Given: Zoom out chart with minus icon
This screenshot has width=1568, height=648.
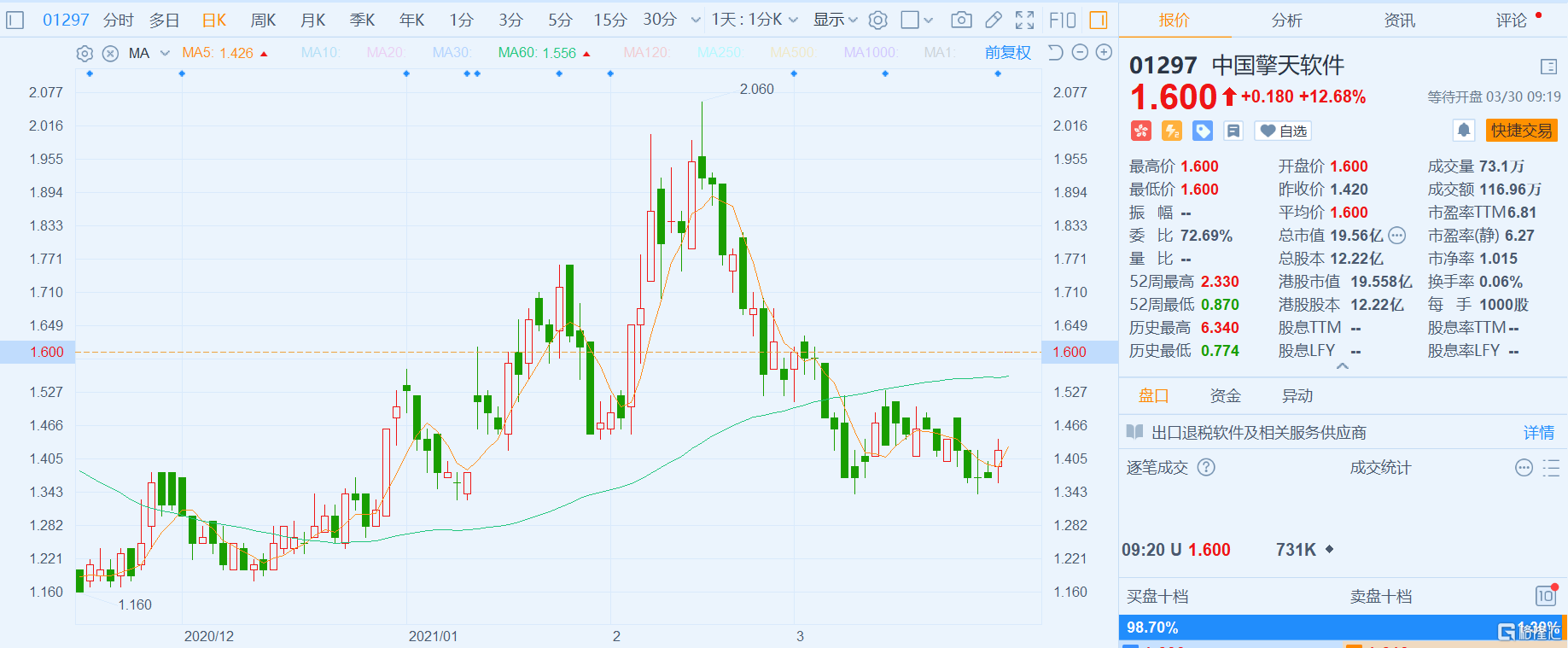Looking at the screenshot, I should (1080, 53).
